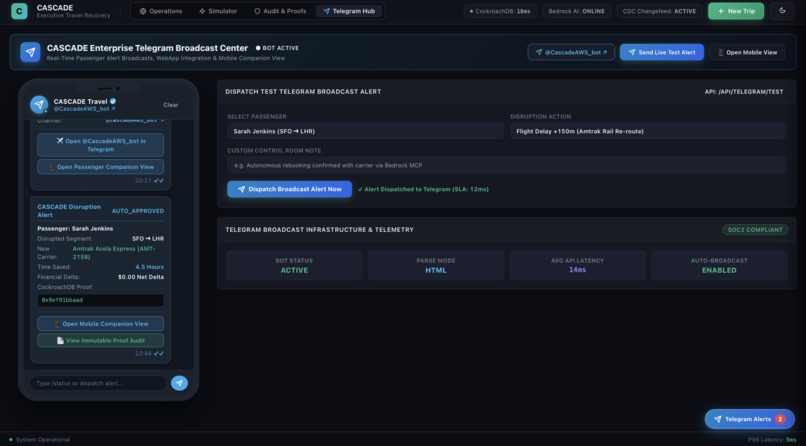Click Passenger: Sarah Jenkins line
806x446 pixels.
(x=75, y=228)
